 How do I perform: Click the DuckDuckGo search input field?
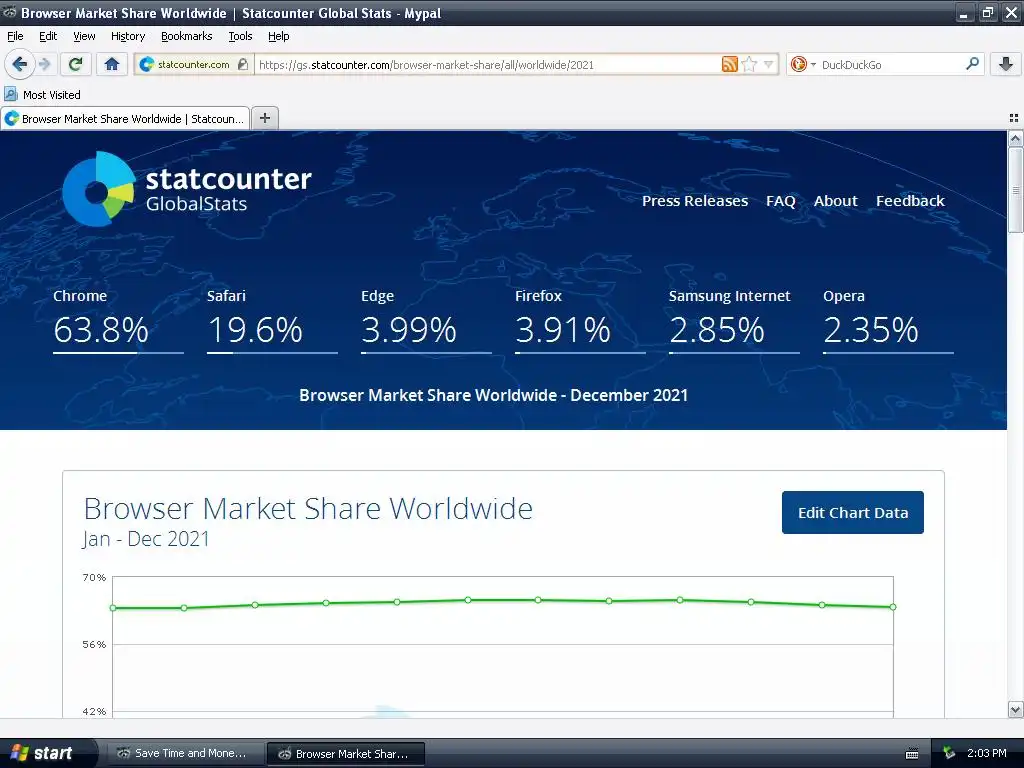click(890, 65)
